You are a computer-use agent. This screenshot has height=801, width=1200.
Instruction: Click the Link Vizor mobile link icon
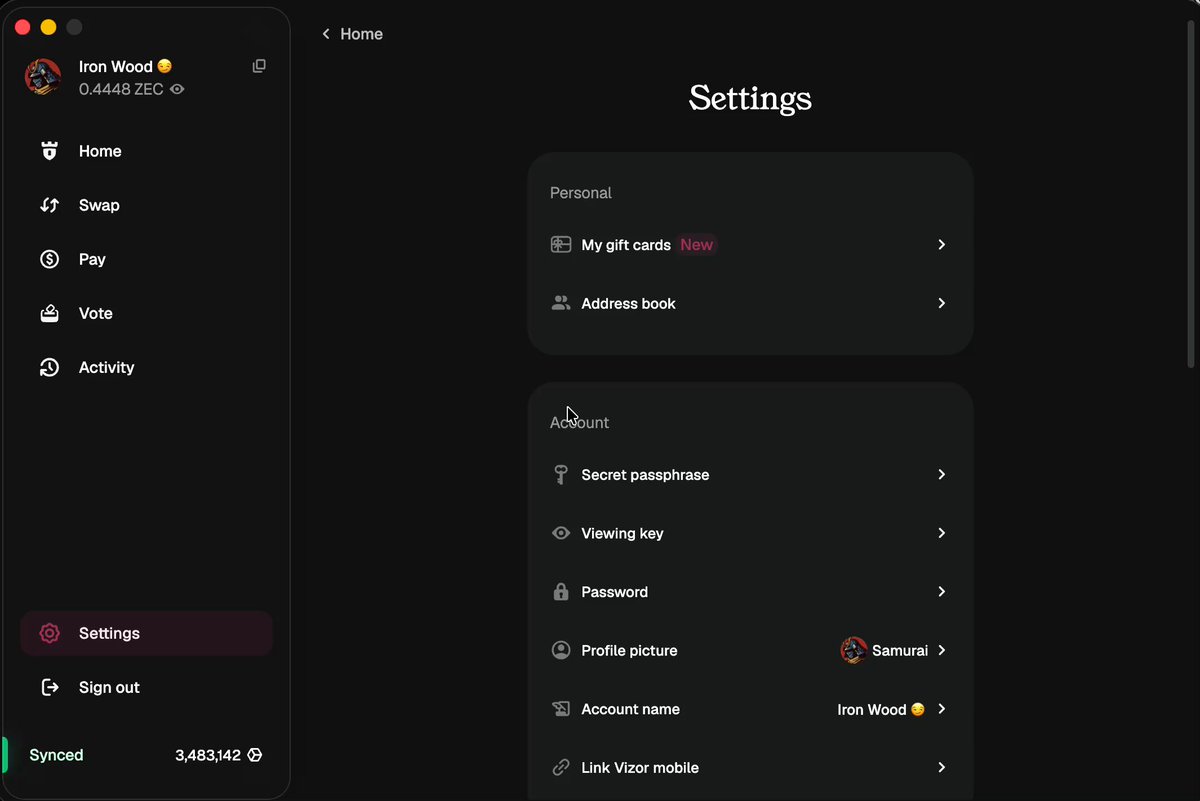(561, 768)
